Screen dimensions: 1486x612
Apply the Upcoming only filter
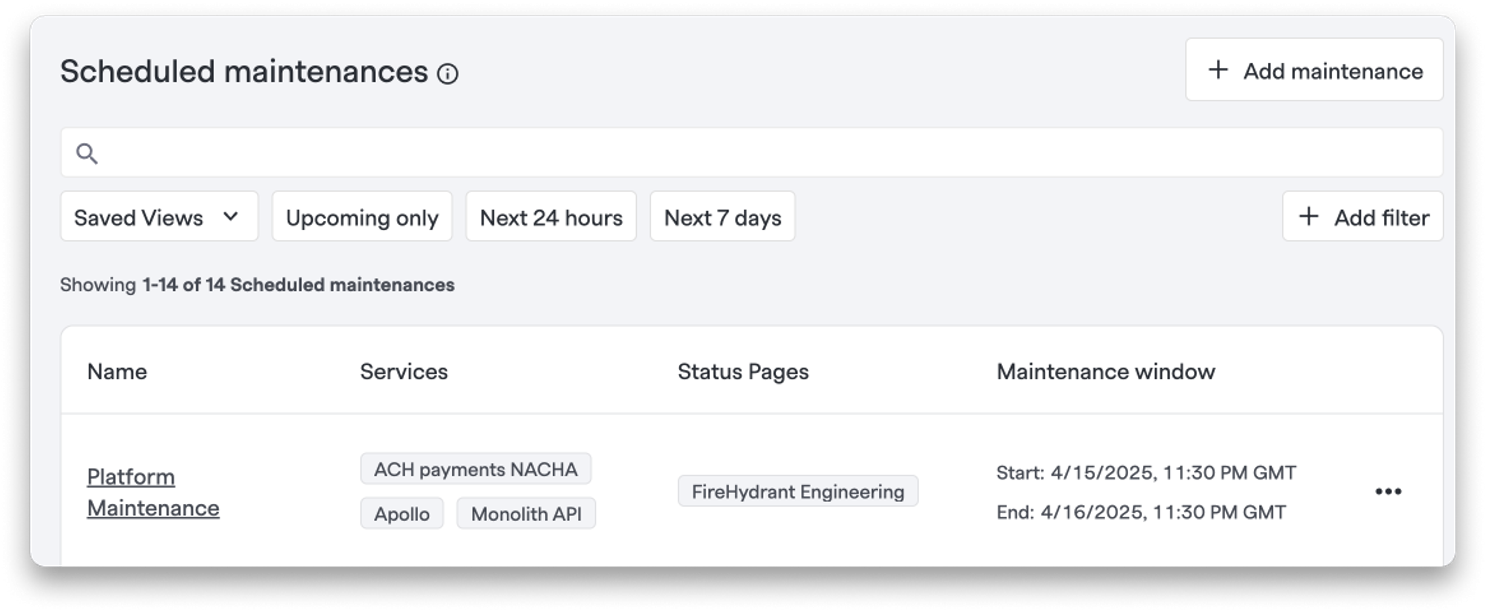click(362, 217)
